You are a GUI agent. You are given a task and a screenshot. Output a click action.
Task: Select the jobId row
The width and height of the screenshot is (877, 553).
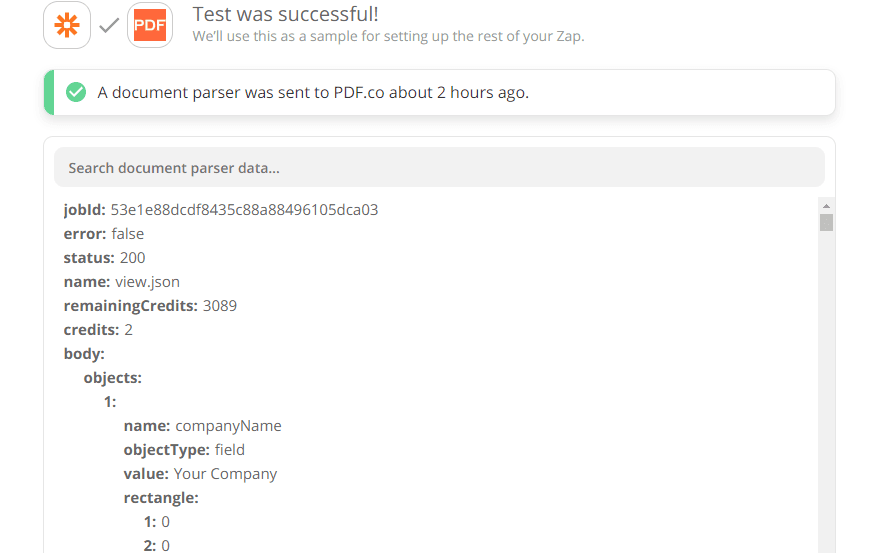[x=221, y=210]
